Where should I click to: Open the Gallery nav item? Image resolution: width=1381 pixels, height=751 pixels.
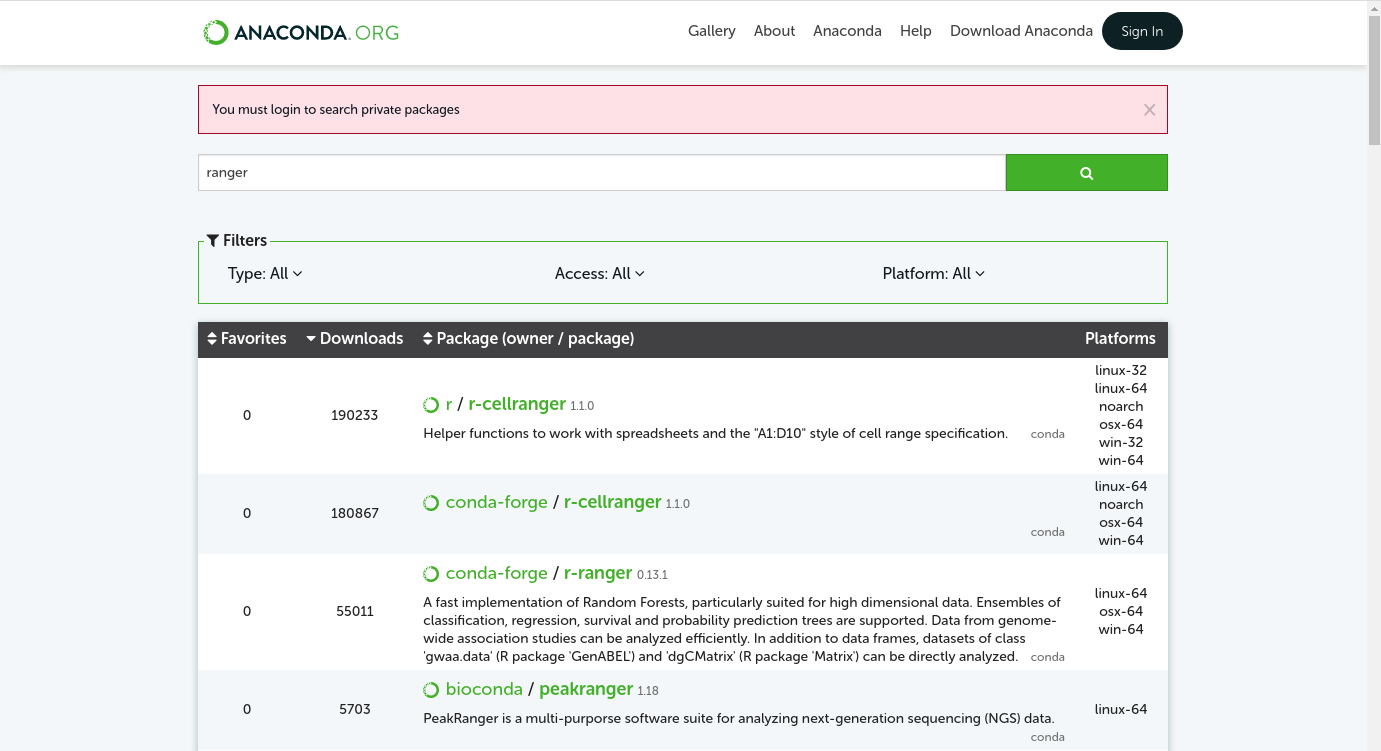(x=712, y=31)
